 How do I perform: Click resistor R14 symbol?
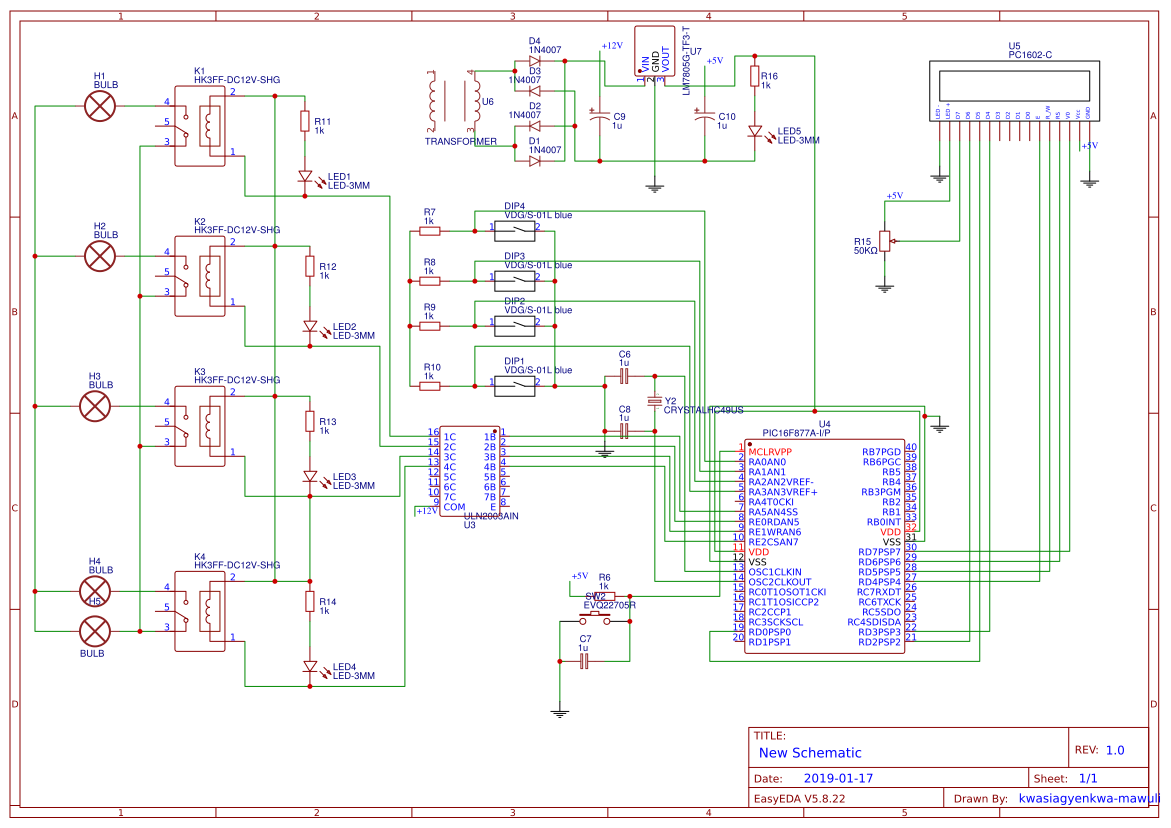310,601
